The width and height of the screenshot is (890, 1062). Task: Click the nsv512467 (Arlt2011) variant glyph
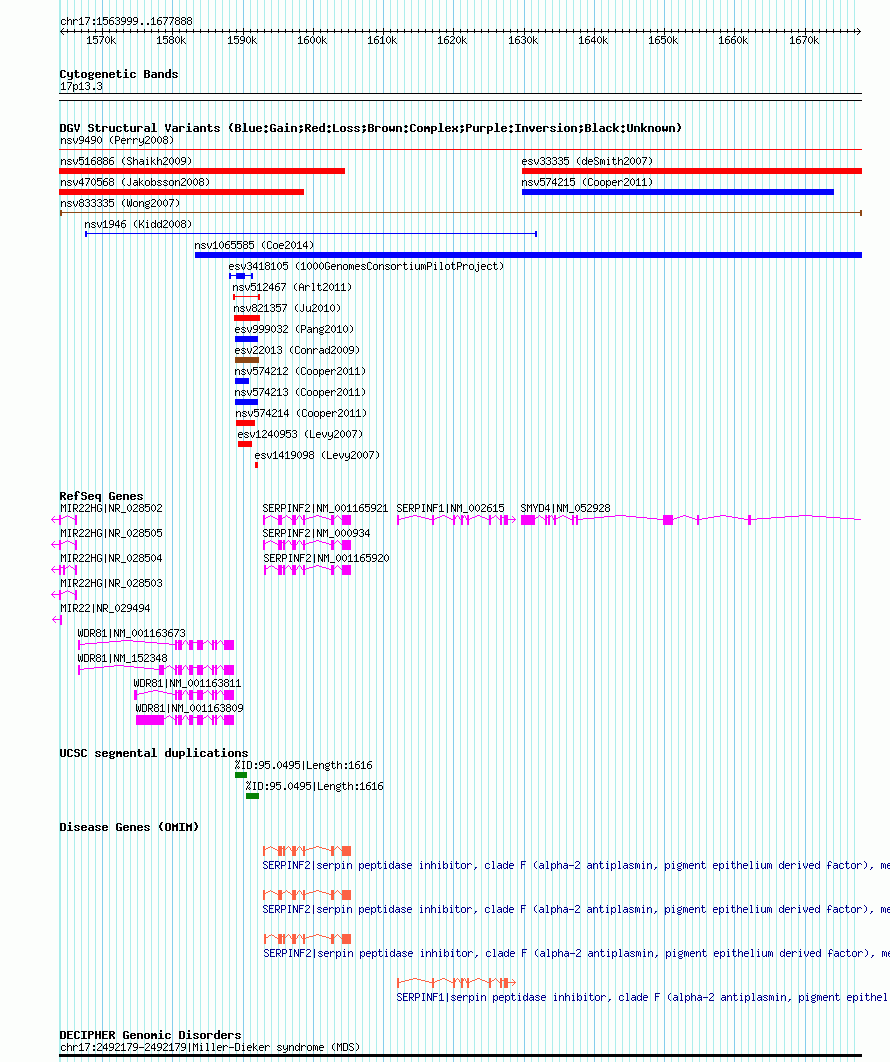pyautogui.click(x=247, y=297)
